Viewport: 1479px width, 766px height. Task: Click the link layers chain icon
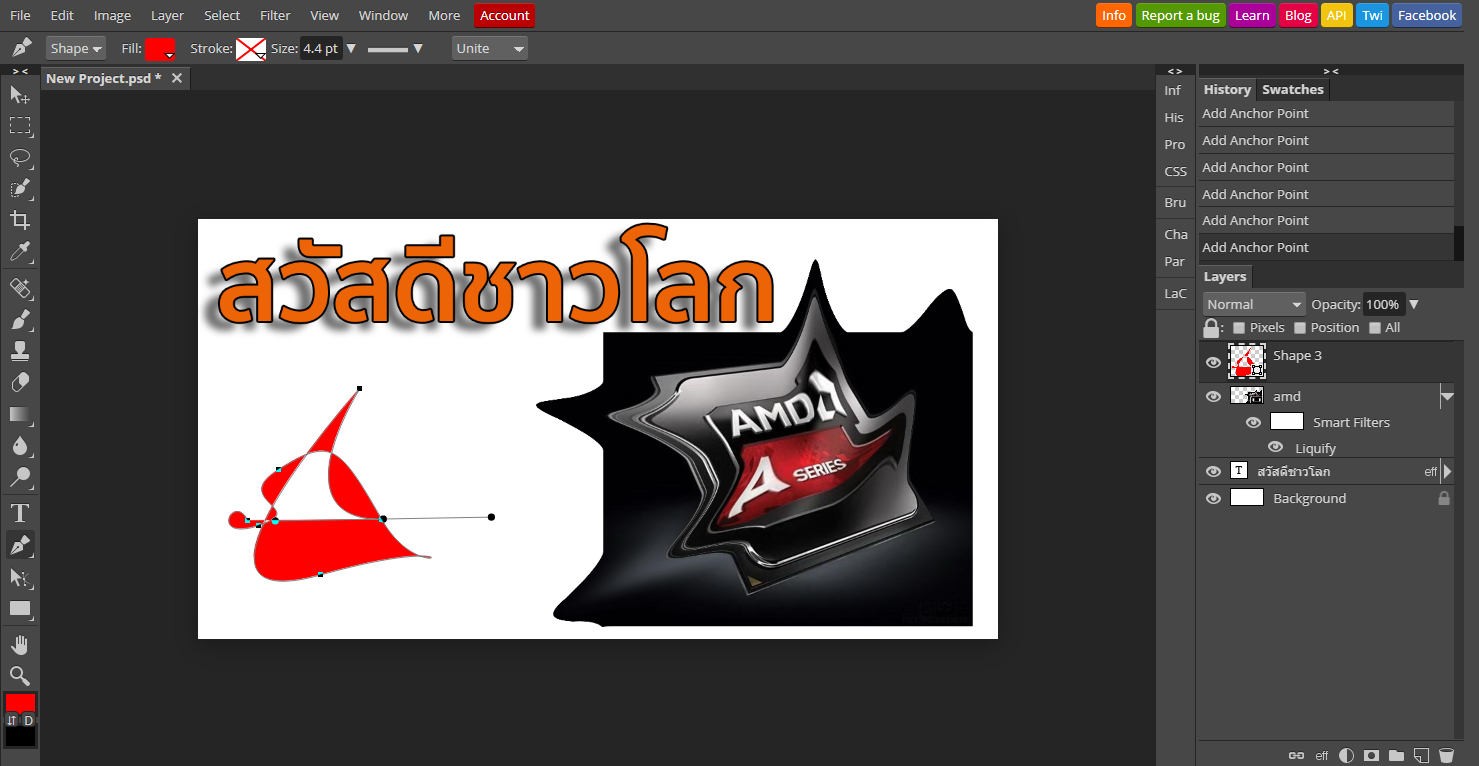point(1297,756)
